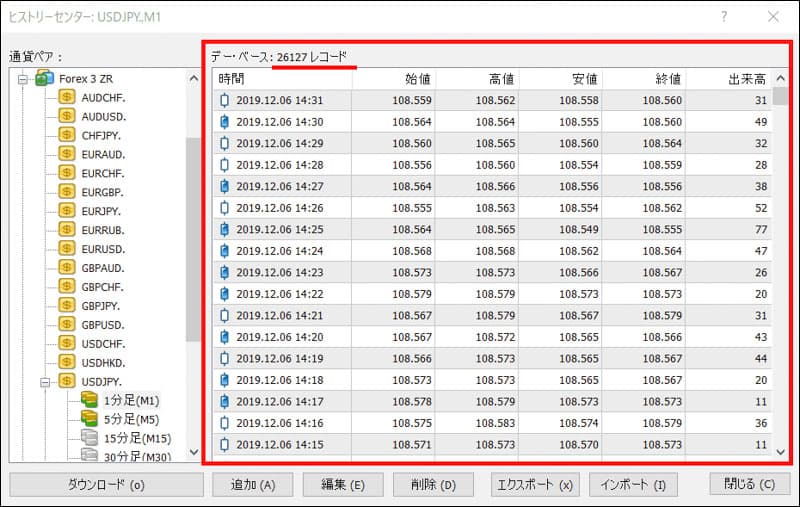Screen dimensions: 800x507
Task: Select the 1分足(M1) database icon
Action: tap(91, 400)
